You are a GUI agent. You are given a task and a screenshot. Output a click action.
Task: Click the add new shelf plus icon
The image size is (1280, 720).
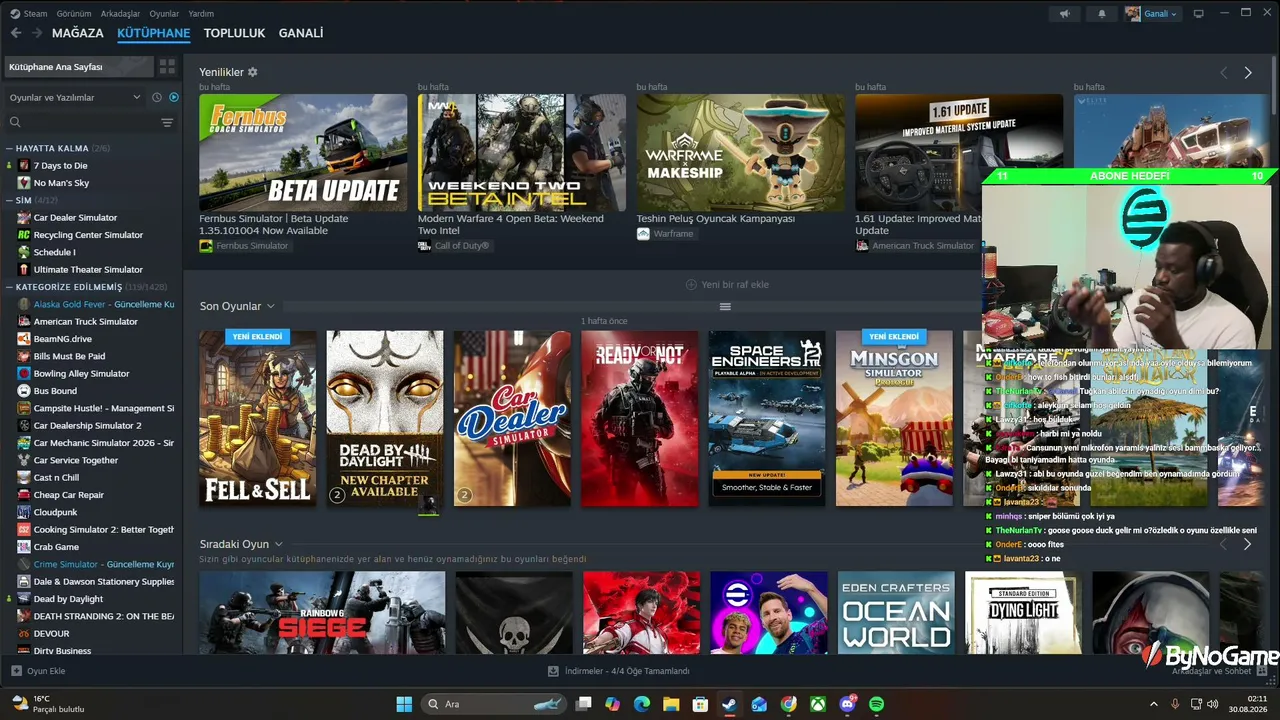point(691,285)
